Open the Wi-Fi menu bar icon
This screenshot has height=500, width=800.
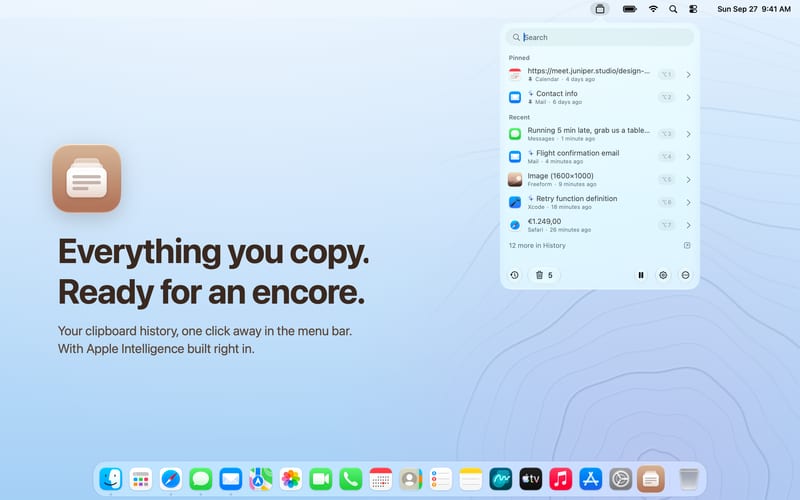653,9
